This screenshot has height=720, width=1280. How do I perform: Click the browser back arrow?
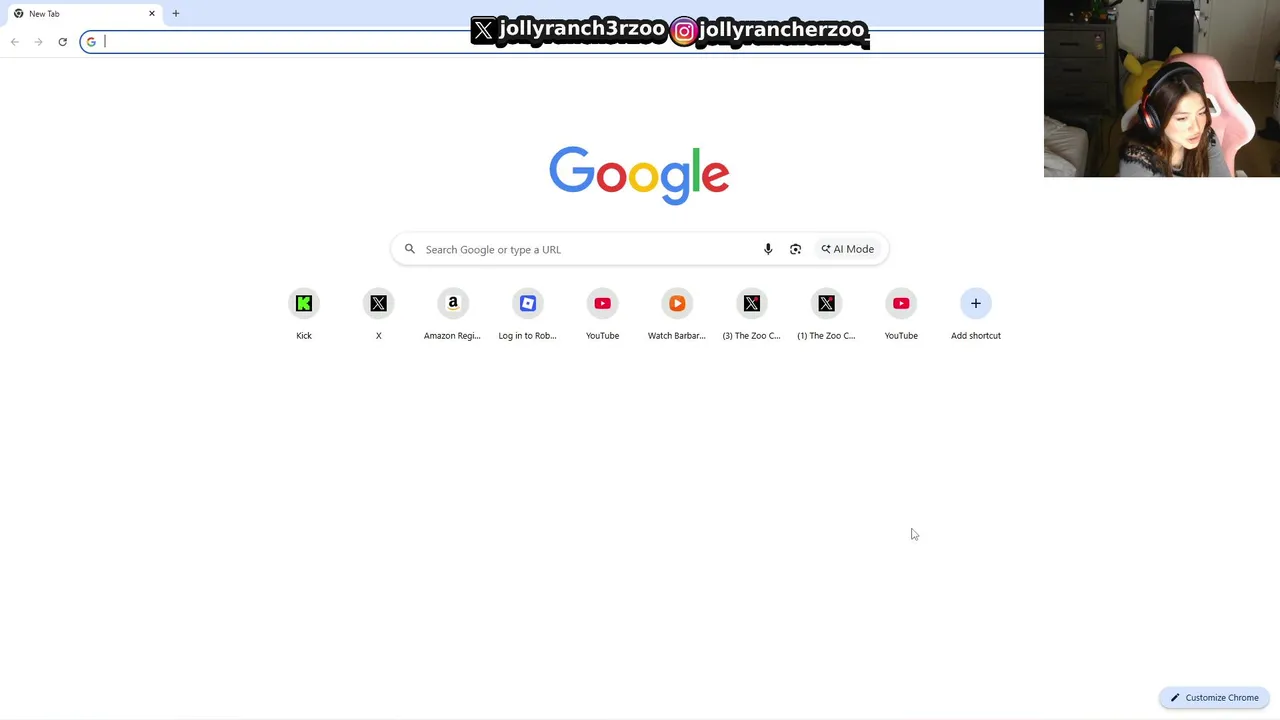pyautogui.click(x=15, y=42)
